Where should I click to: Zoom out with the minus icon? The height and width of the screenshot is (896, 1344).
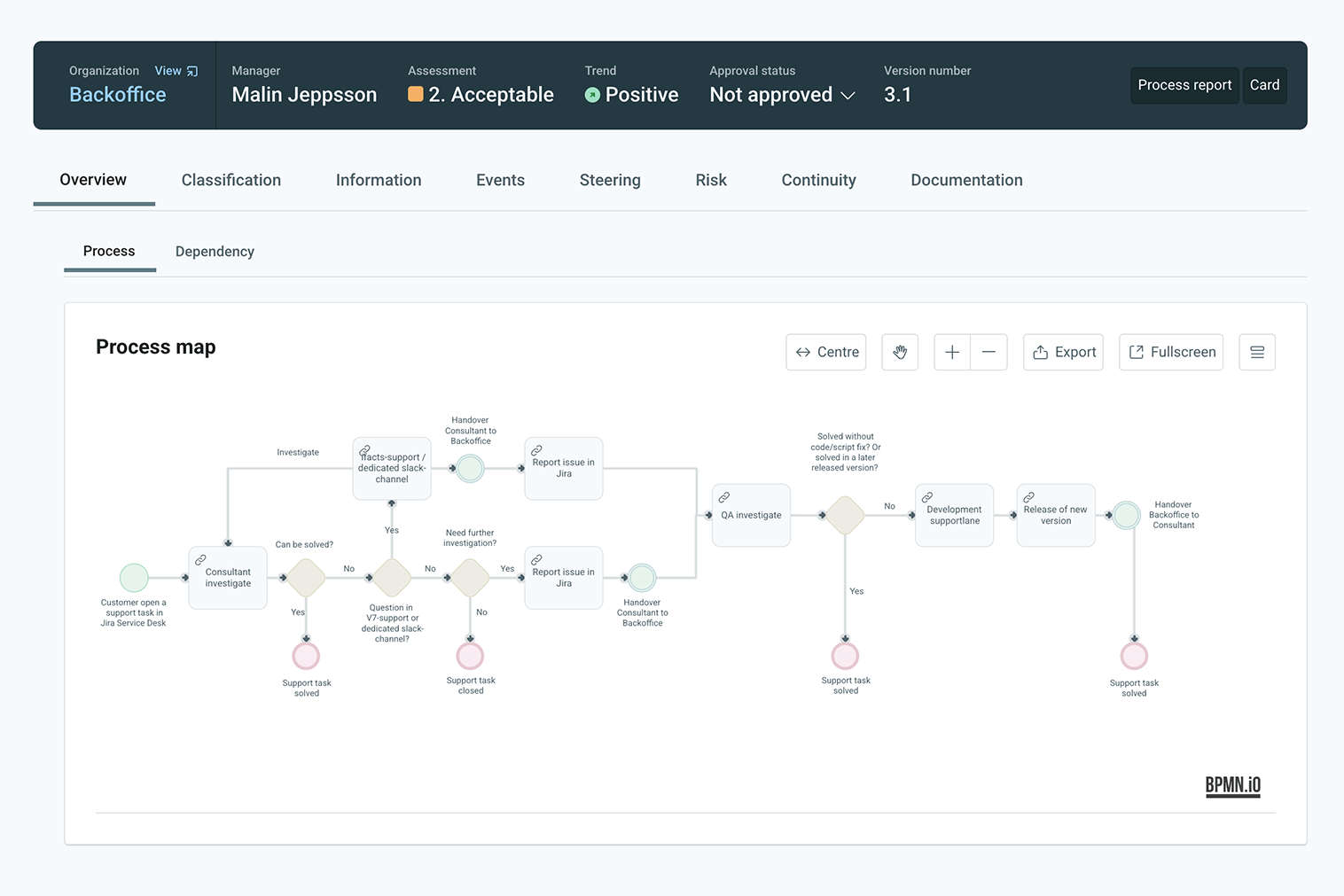coord(988,352)
